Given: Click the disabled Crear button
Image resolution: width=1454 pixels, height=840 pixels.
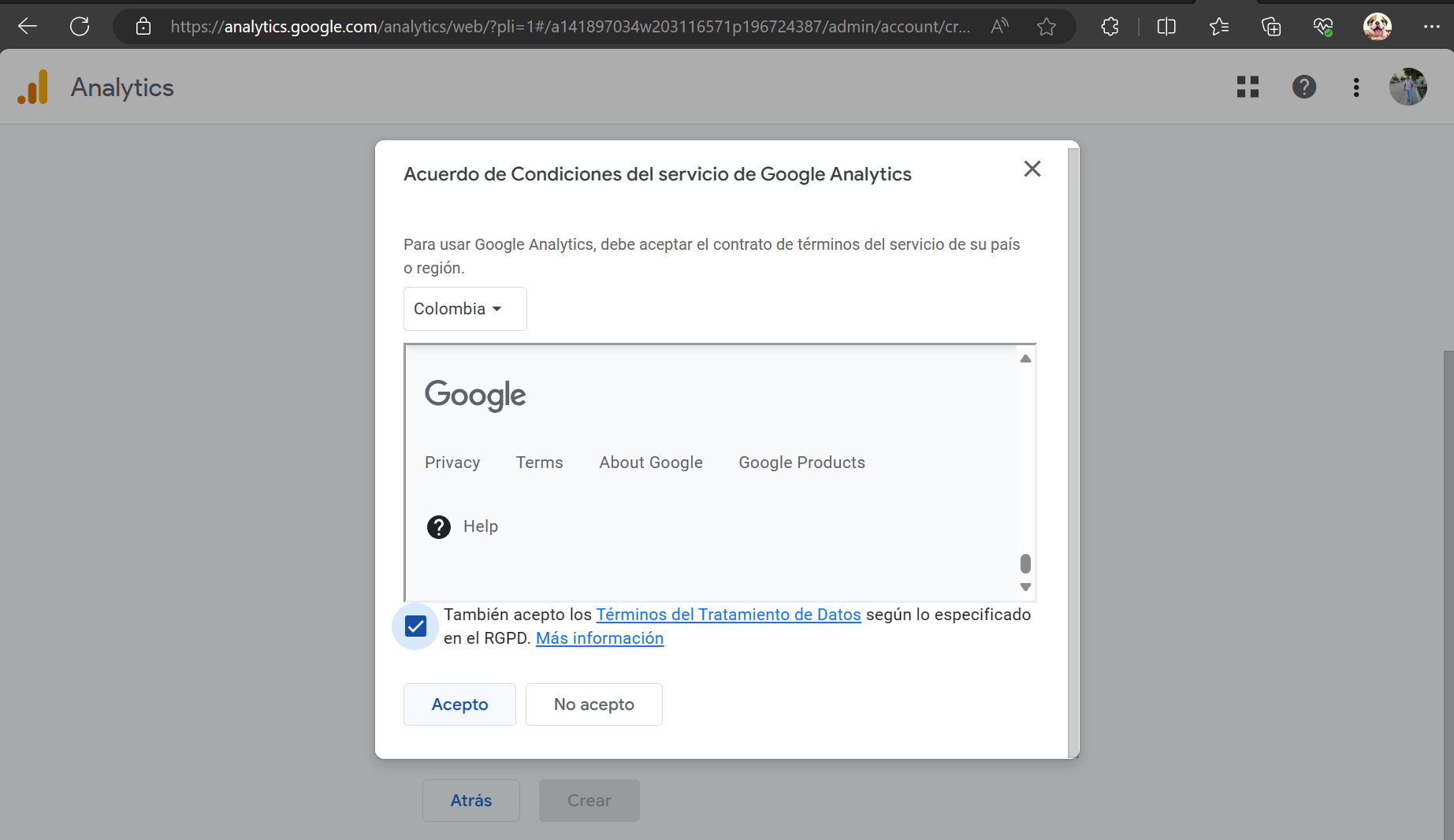Looking at the screenshot, I should pos(589,801).
